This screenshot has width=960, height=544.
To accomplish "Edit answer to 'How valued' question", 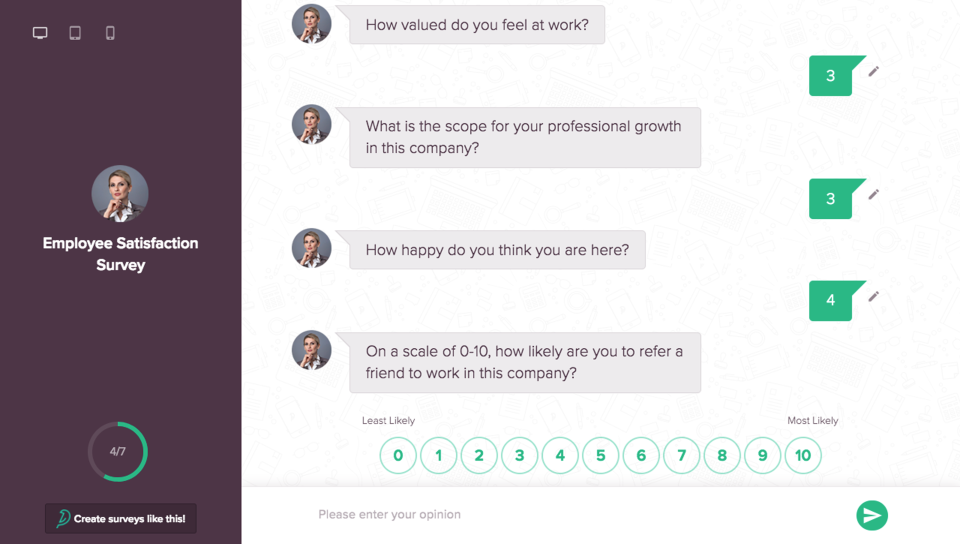I will (873, 71).
